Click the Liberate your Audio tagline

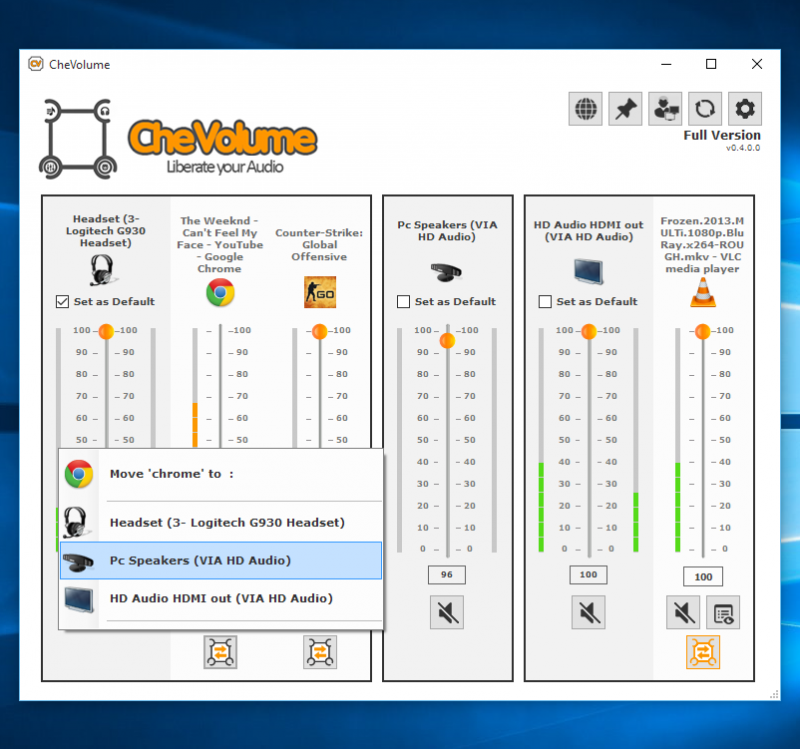(225, 167)
